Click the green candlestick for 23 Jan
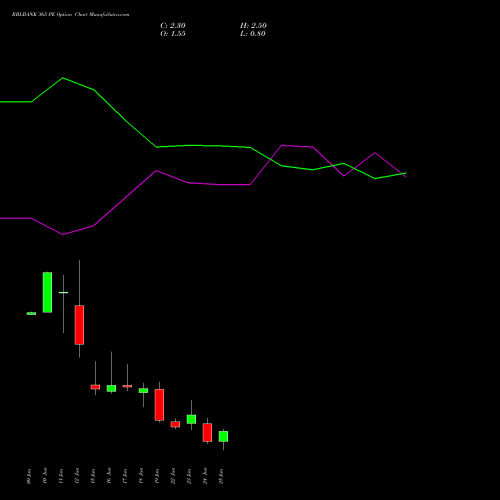This screenshot has width=500, height=500. tap(191, 419)
